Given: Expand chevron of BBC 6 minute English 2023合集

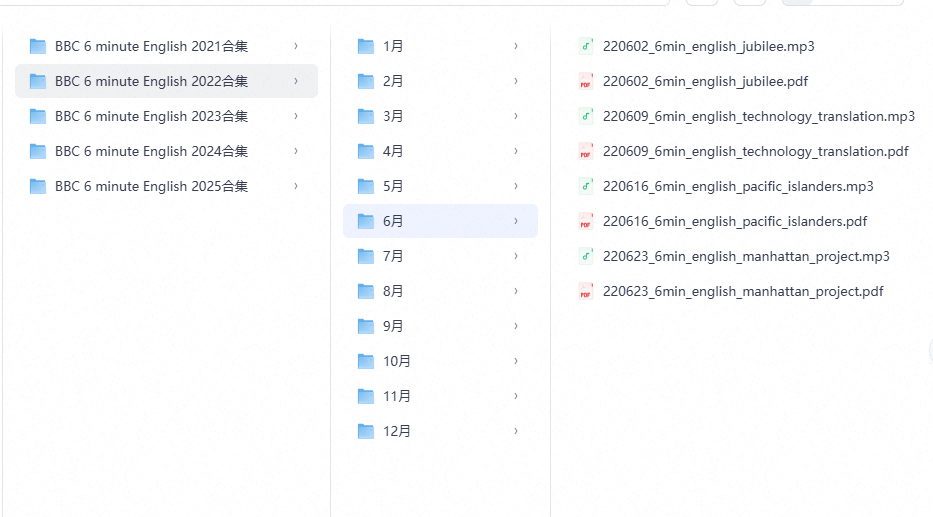Looking at the screenshot, I should (296, 117).
